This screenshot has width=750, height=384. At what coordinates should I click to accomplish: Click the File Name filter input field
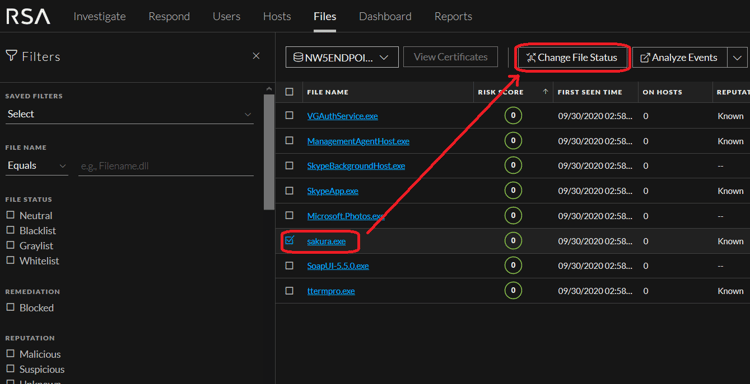[x=166, y=166]
